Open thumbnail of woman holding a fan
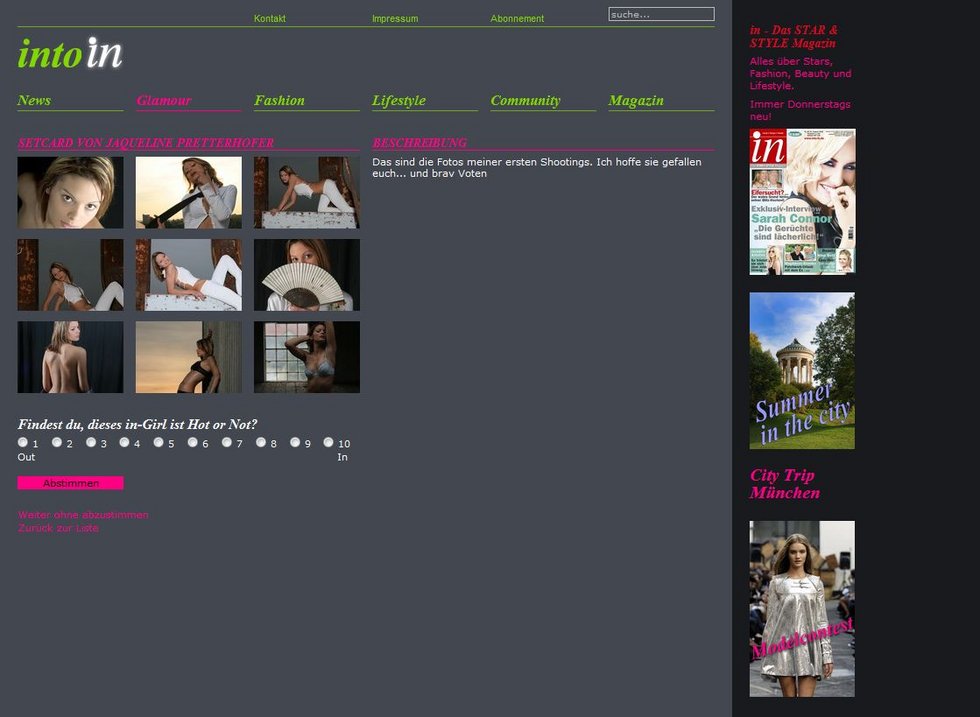The width and height of the screenshot is (980, 717). coord(307,274)
